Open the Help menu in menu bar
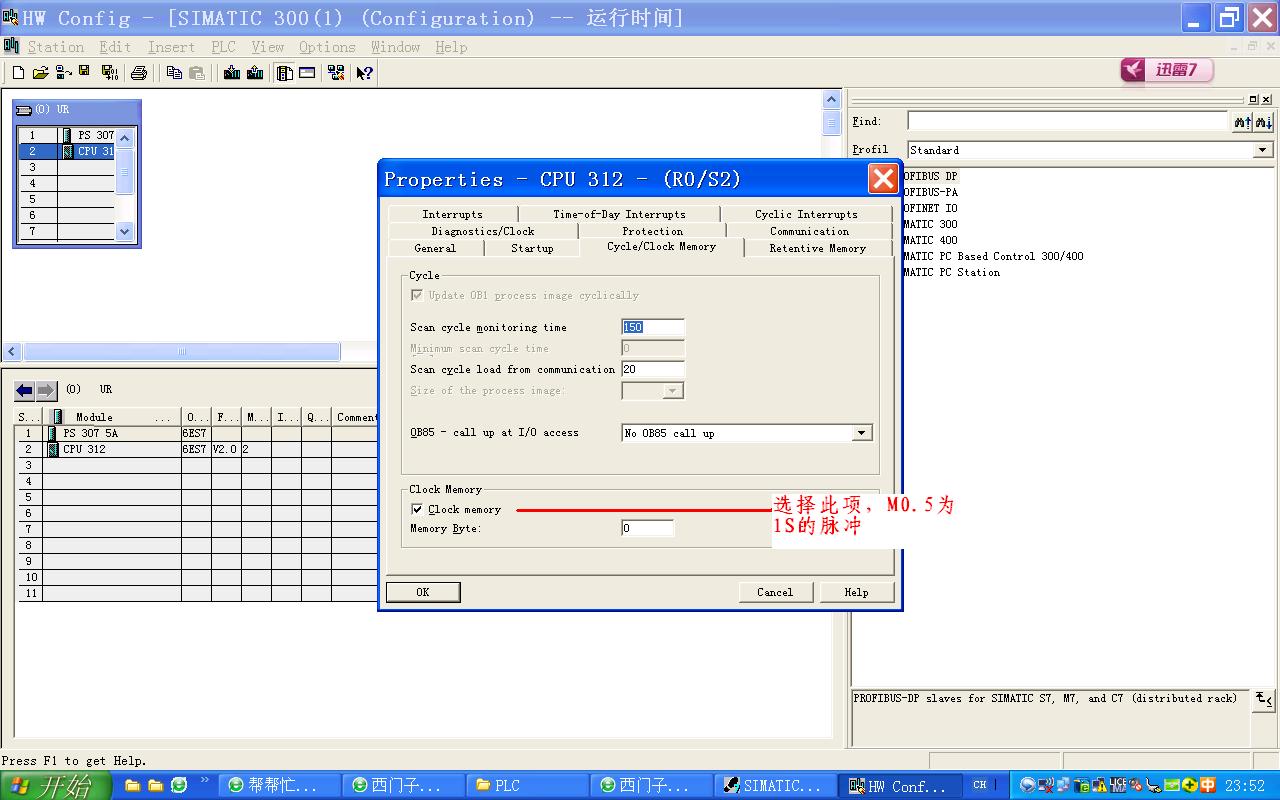The height and width of the screenshot is (800, 1280). [x=451, y=47]
